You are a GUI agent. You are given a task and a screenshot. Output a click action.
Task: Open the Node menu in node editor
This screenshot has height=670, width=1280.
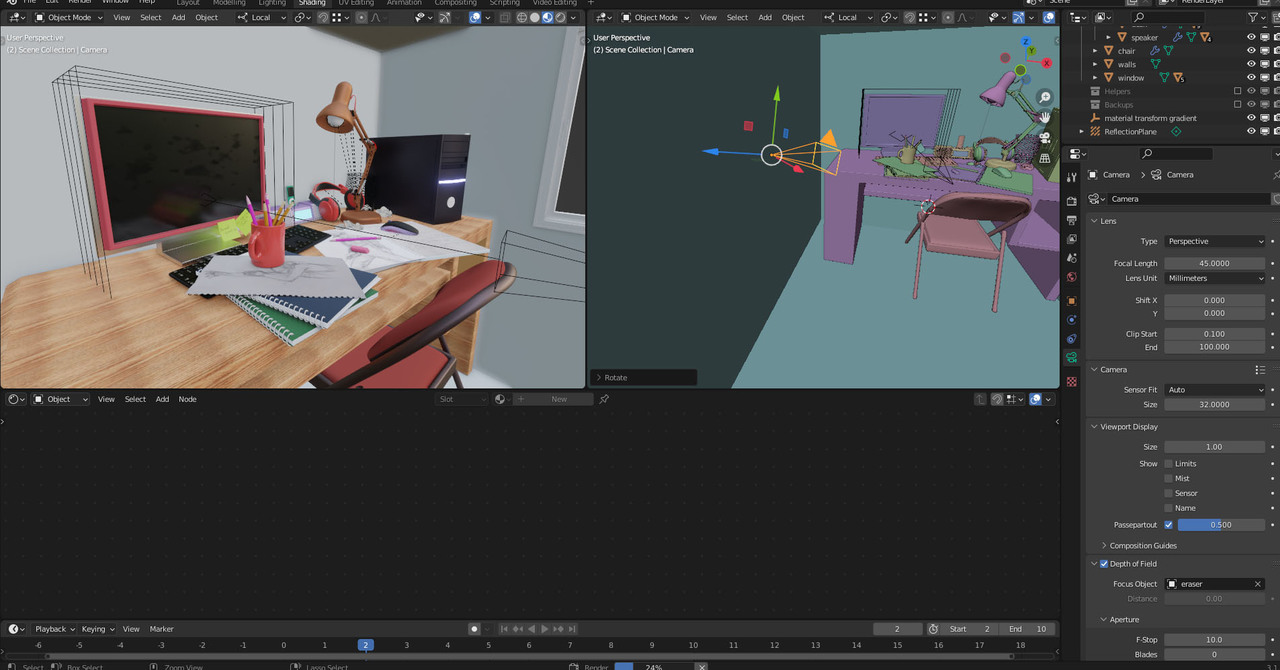[187, 399]
